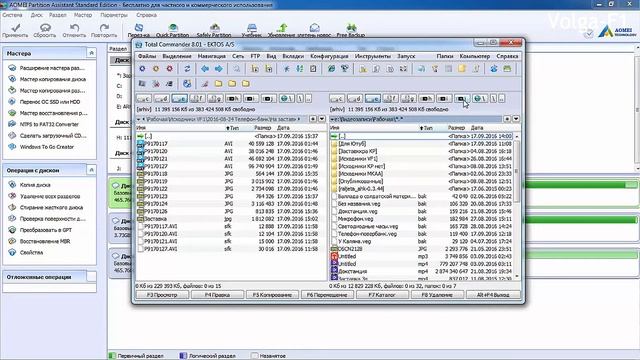The width and height of the screenshot is (640, 360).
Task: Select file P9170117 AVI in left panel
Action: (232, 144)
